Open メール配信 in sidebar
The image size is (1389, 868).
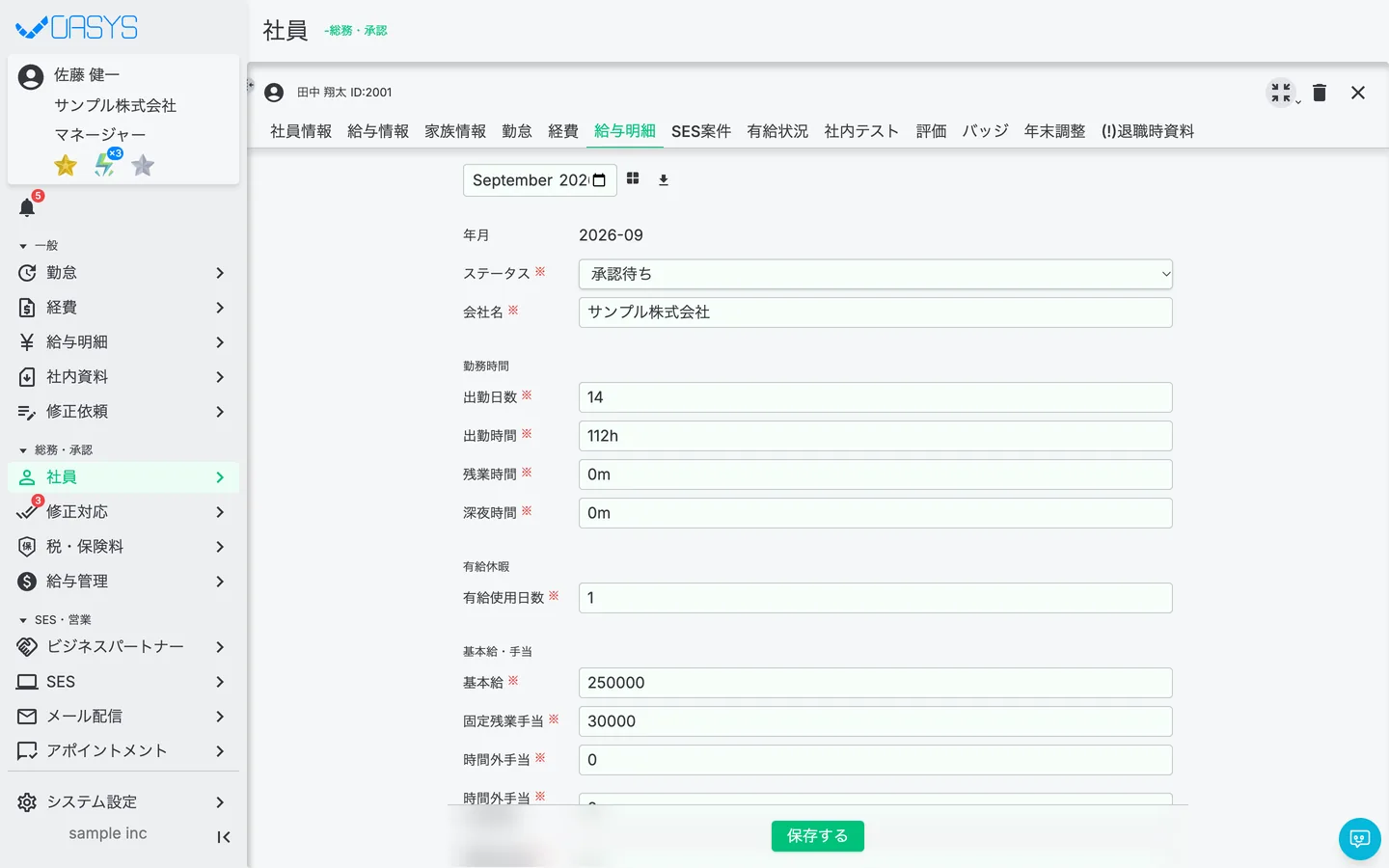coord(123,717)
